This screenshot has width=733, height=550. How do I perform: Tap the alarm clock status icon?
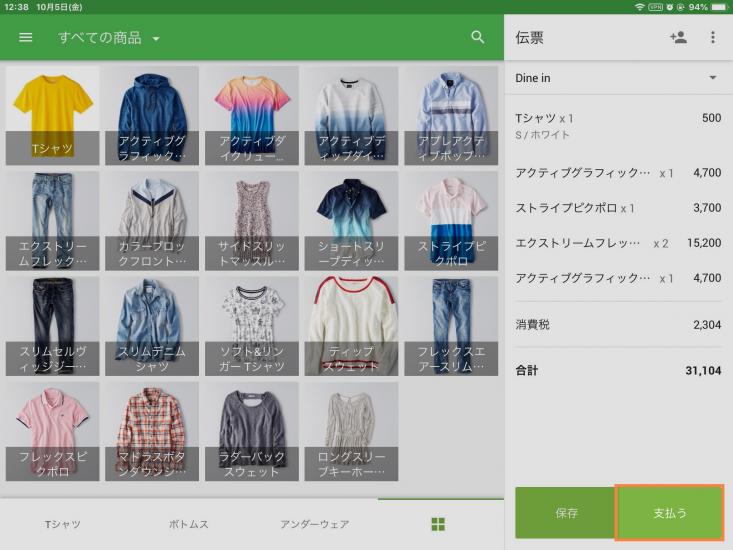670,7
